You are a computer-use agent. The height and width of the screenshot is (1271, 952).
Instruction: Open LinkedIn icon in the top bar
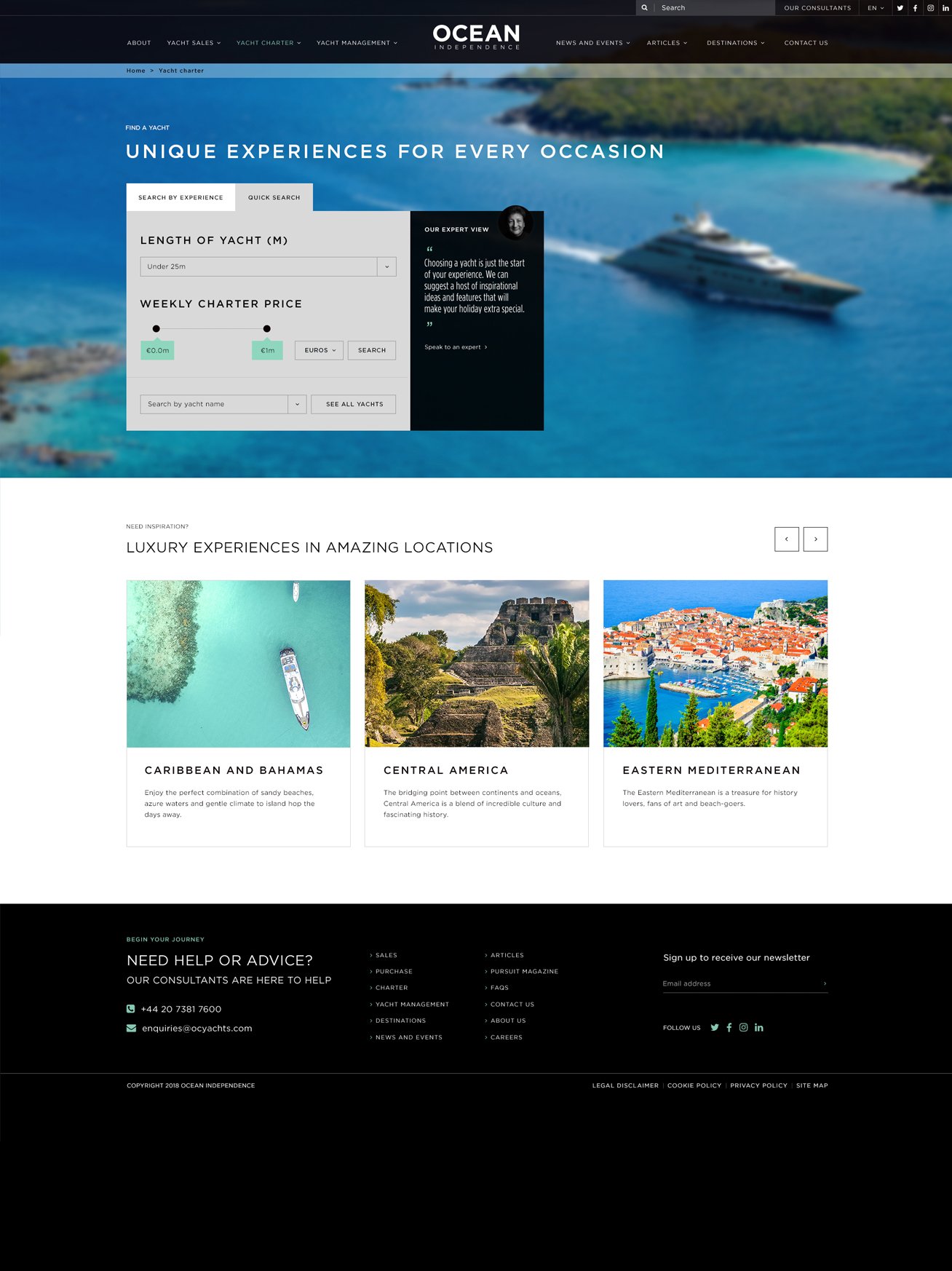[x=945, y=8]
